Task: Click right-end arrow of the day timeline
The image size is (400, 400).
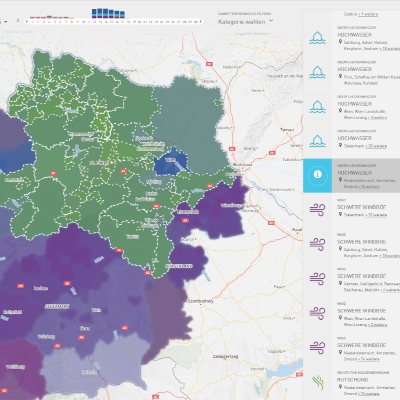Action: click(x=201, y=22)
